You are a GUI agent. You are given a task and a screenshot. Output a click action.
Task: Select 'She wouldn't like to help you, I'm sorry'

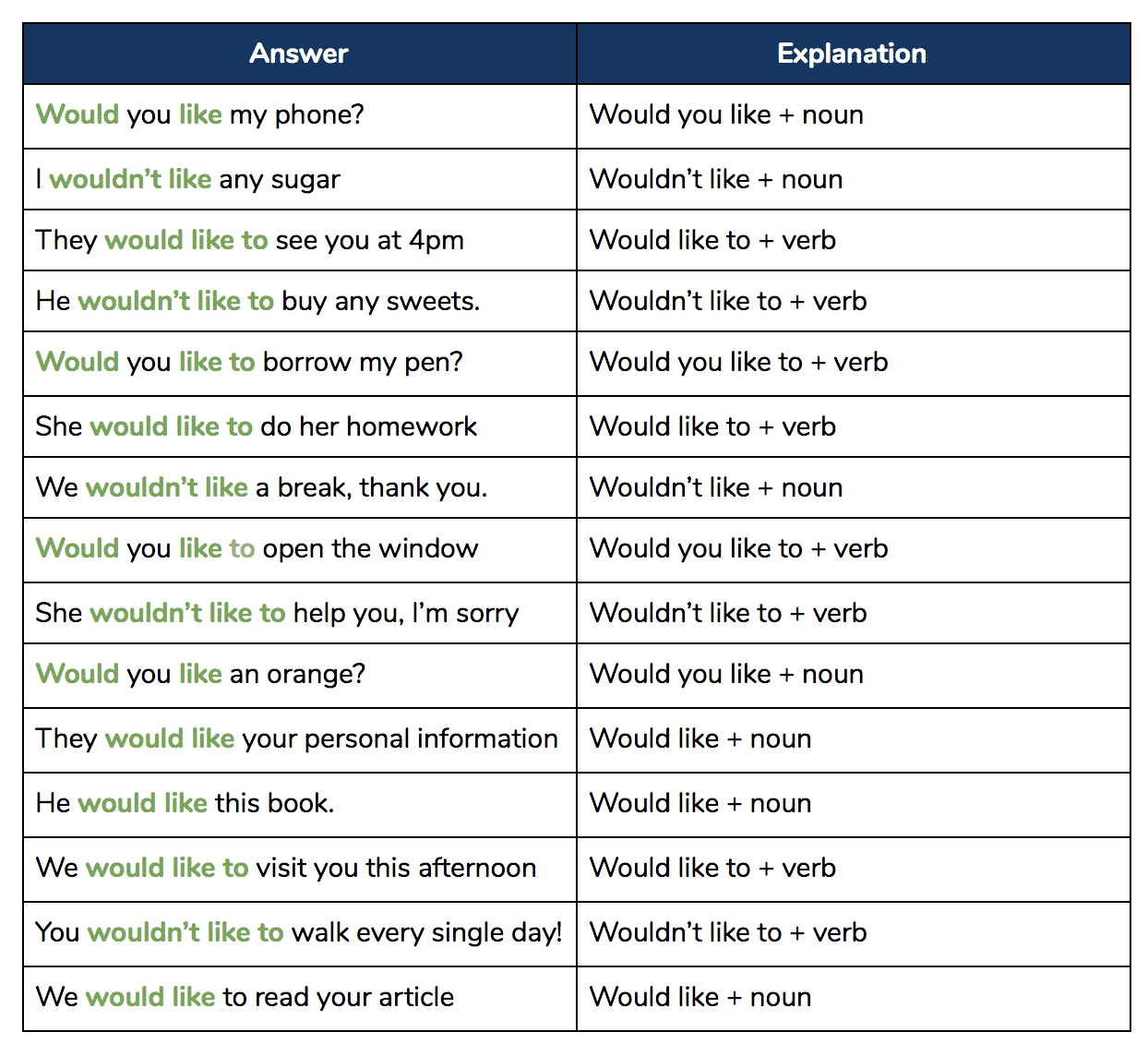[x=299, y=613]
